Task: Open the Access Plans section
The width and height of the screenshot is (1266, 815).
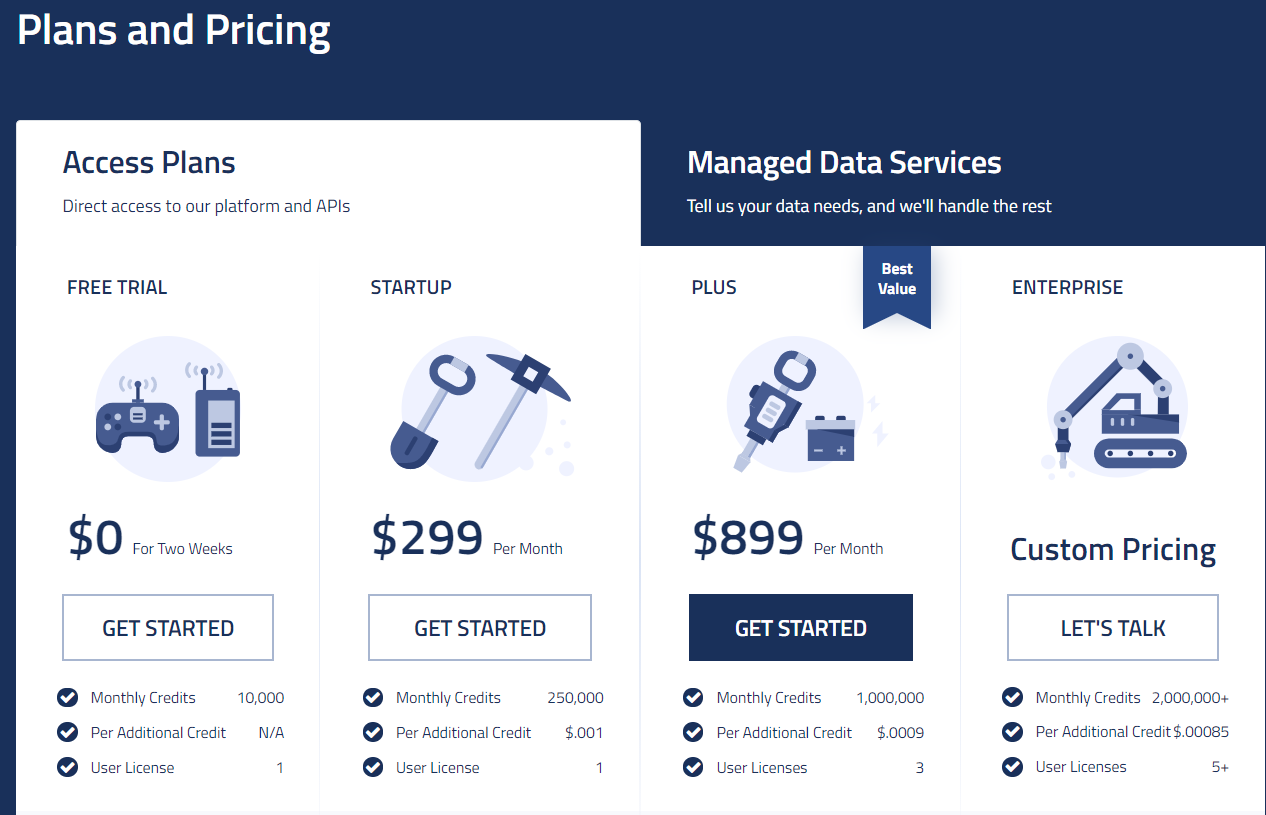Action: tap(149, 162)
